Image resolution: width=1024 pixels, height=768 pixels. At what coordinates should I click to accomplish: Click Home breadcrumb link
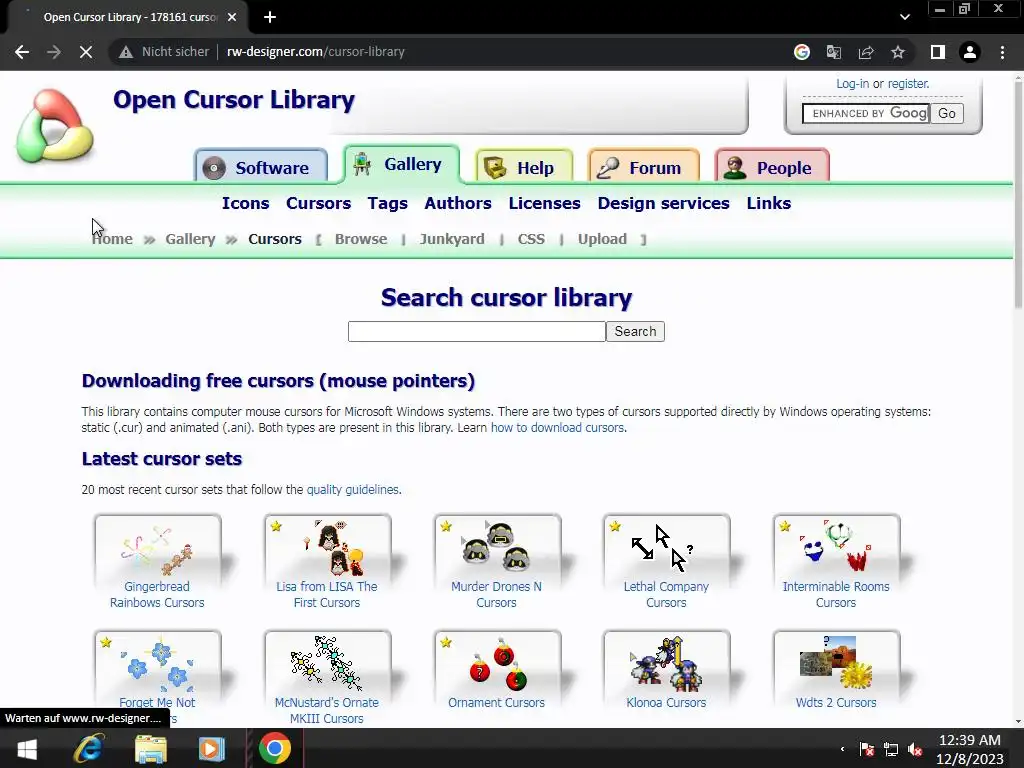pyautogui.click(x=112, y=239)
